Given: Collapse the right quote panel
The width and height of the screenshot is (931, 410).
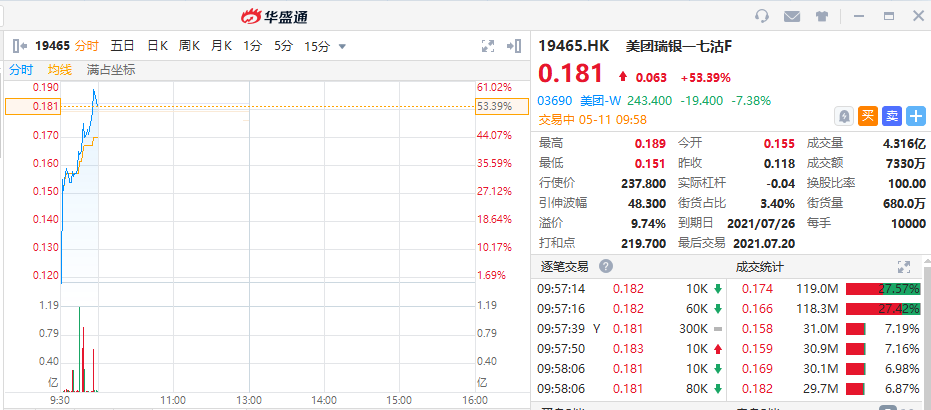Looking at the screenshot, I should tap(515, 45).
